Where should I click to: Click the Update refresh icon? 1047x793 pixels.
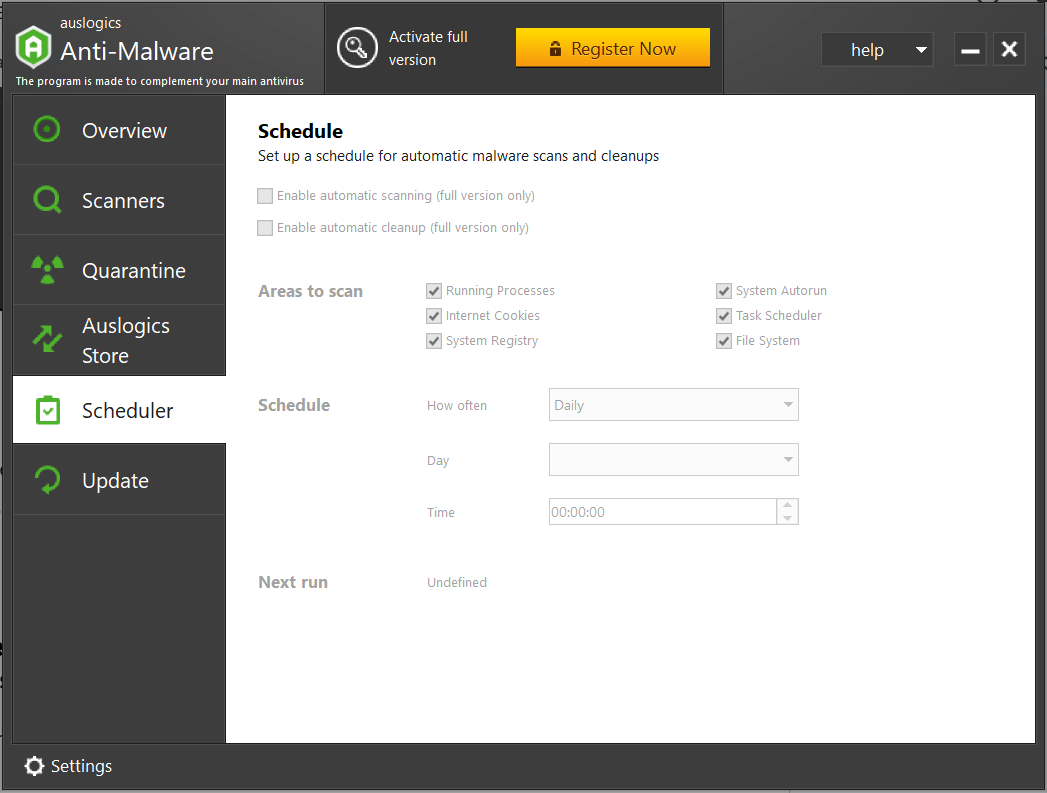tap(47, 480)
